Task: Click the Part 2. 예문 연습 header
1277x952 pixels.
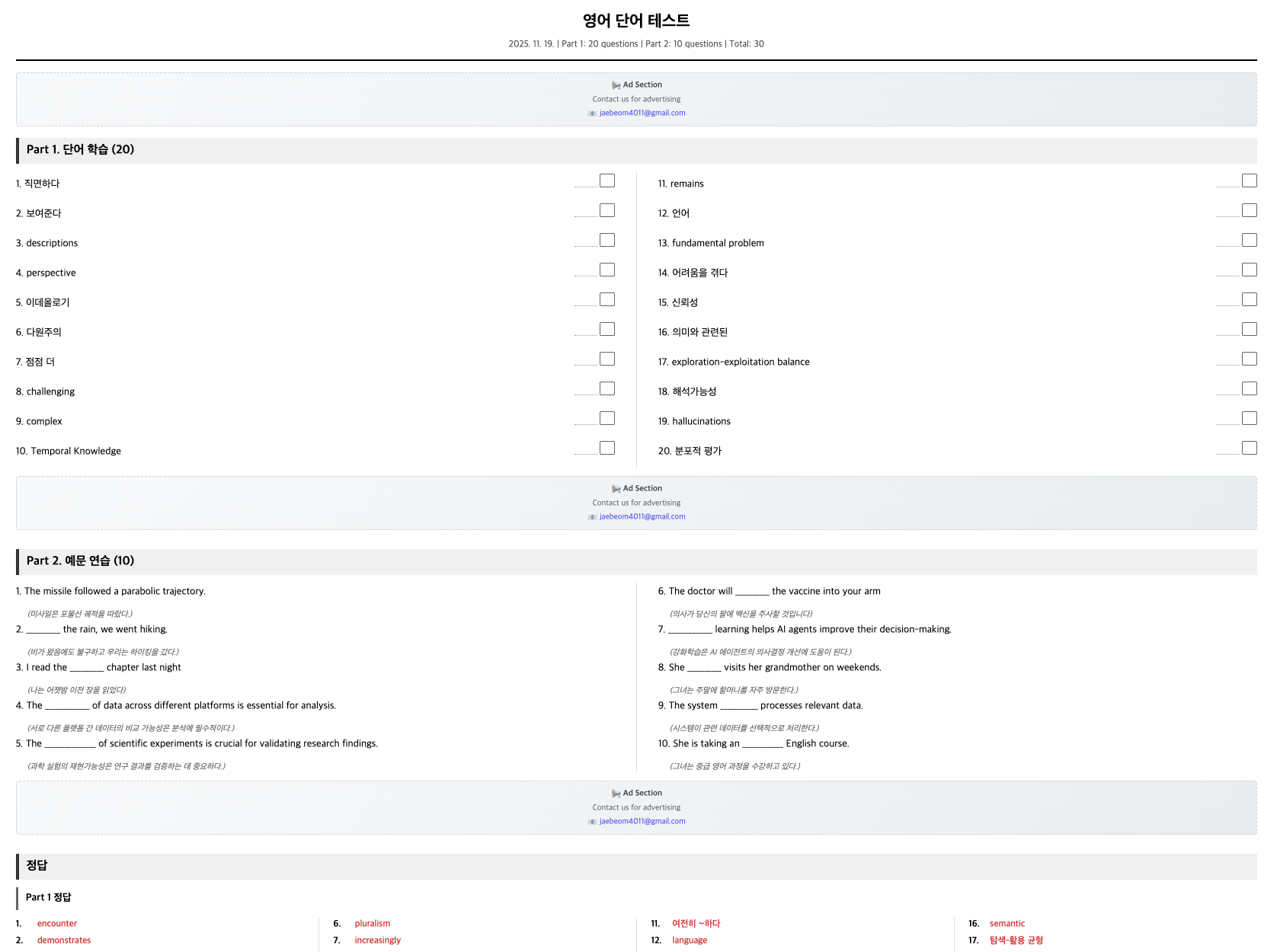Action: pos(636,561)
